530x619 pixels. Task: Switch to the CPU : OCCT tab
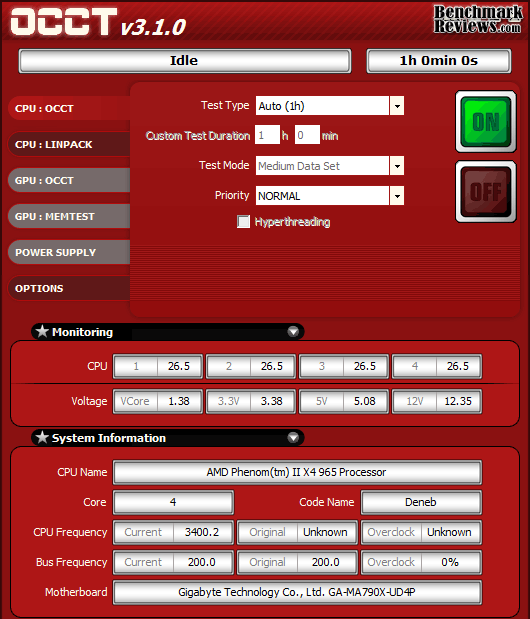69,108
